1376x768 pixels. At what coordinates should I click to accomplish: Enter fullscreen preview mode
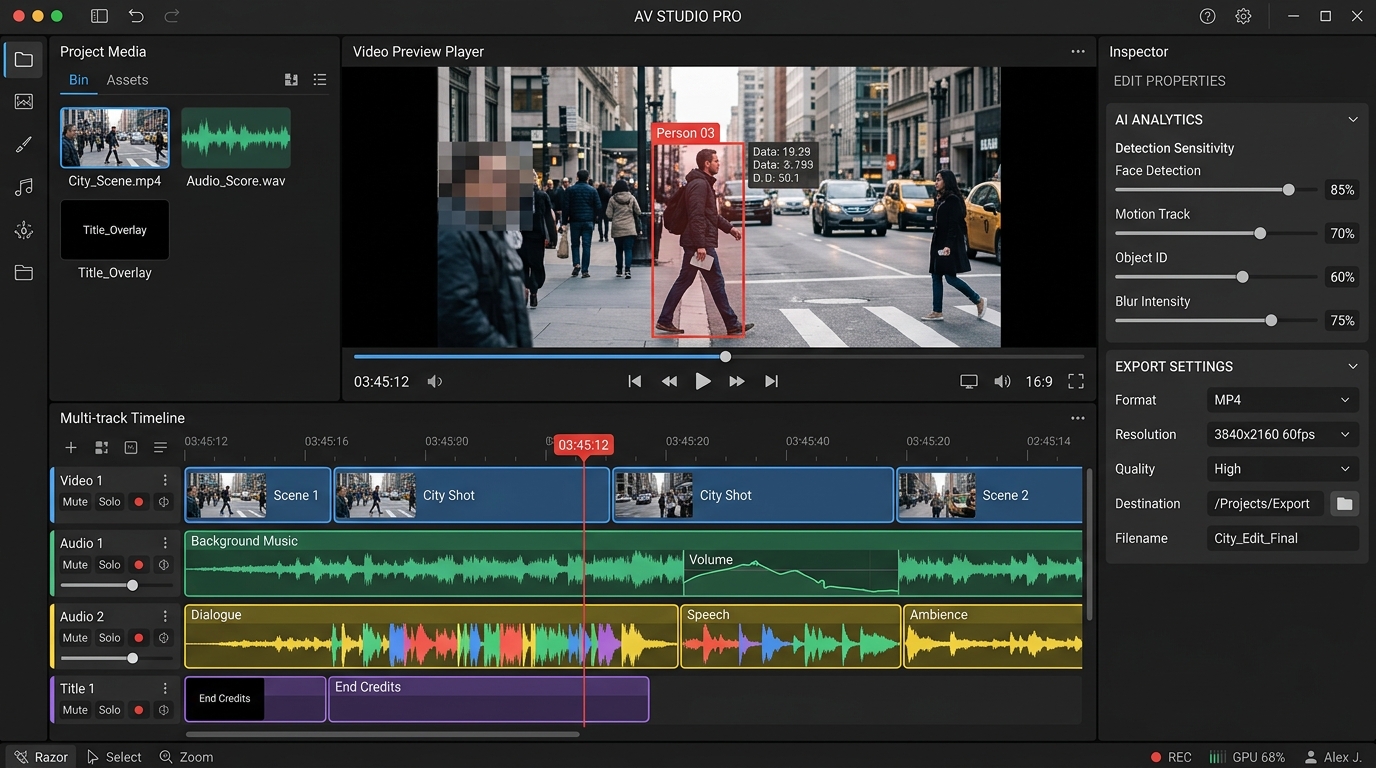tap(1076, 381)
